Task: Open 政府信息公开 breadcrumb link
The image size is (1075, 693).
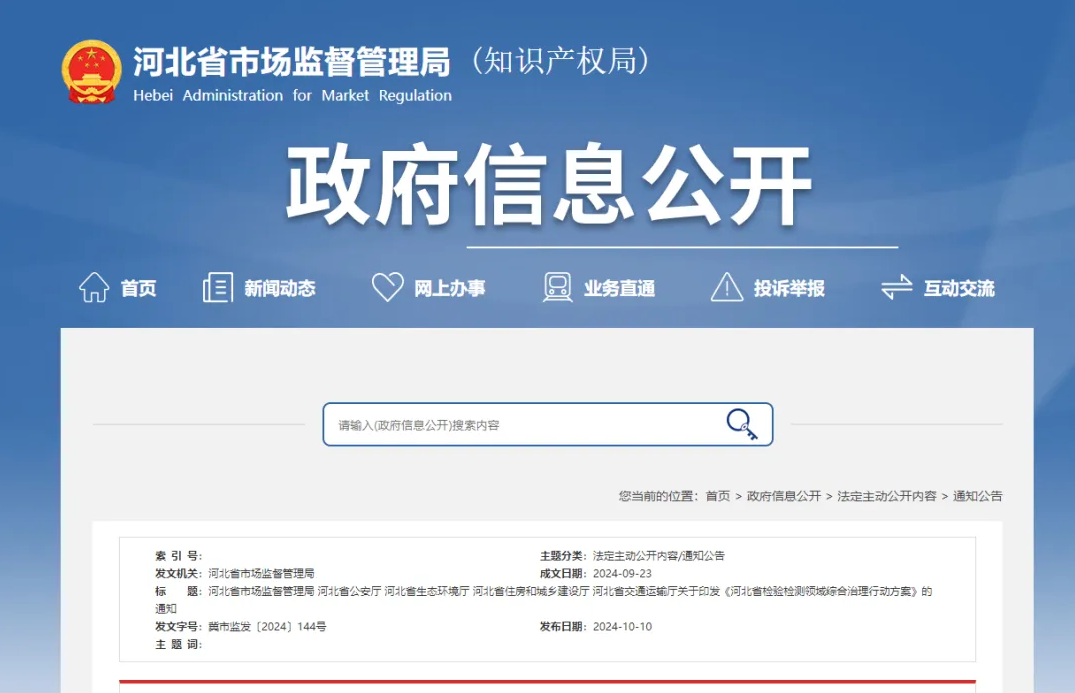Action: (784, 496)
